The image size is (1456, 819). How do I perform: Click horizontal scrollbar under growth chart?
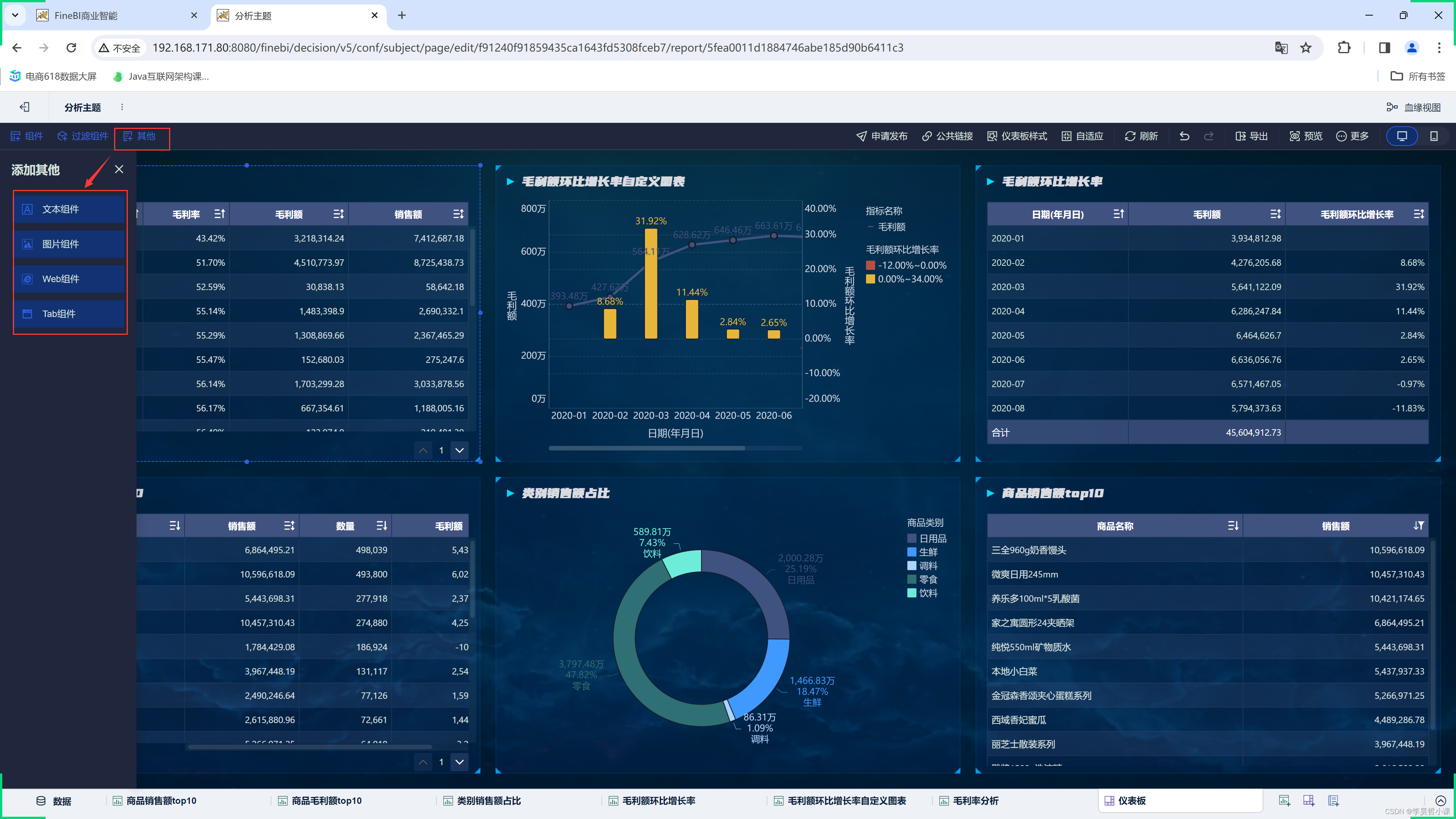coord(647,448)
